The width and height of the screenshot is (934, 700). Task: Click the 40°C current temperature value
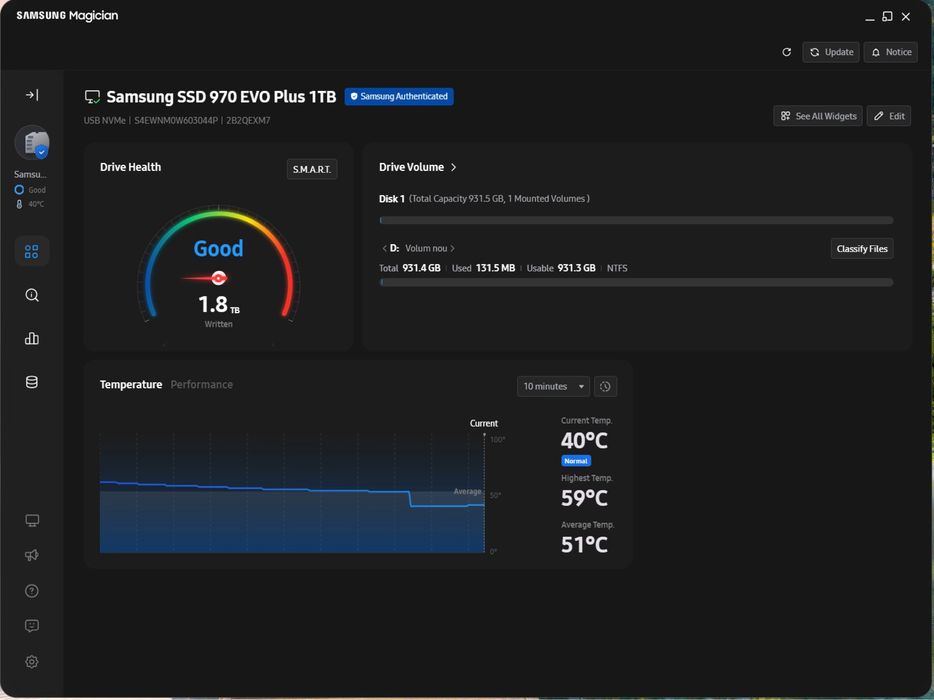coord(584,440)
